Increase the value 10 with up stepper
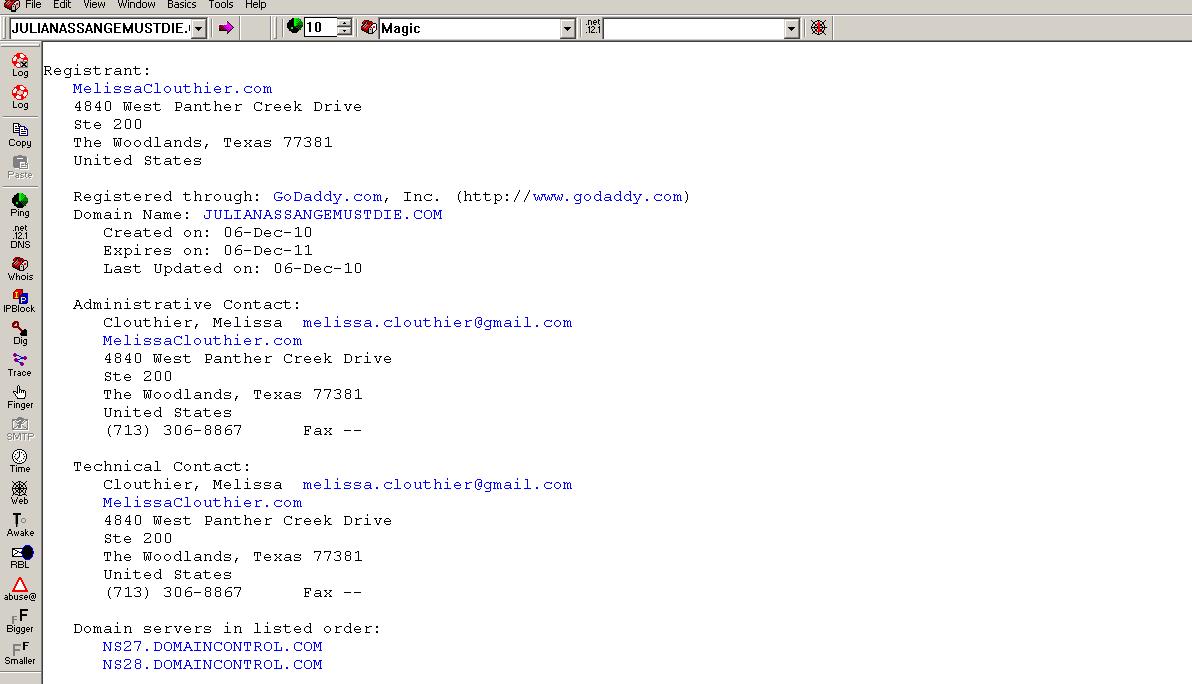The width and height of the screenshot is (1192, 684). point(344,23)
